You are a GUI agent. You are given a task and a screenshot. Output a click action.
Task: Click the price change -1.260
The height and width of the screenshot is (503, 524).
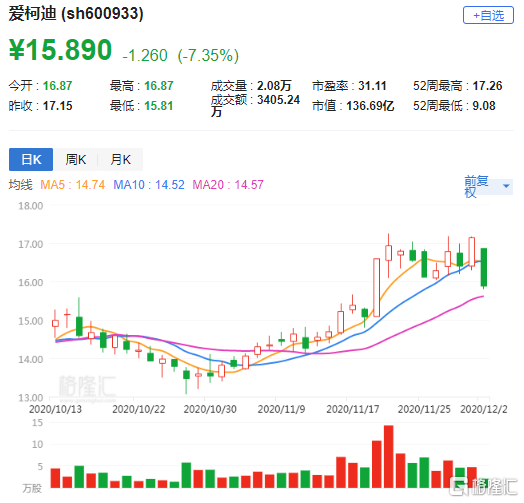click(145, 55)
